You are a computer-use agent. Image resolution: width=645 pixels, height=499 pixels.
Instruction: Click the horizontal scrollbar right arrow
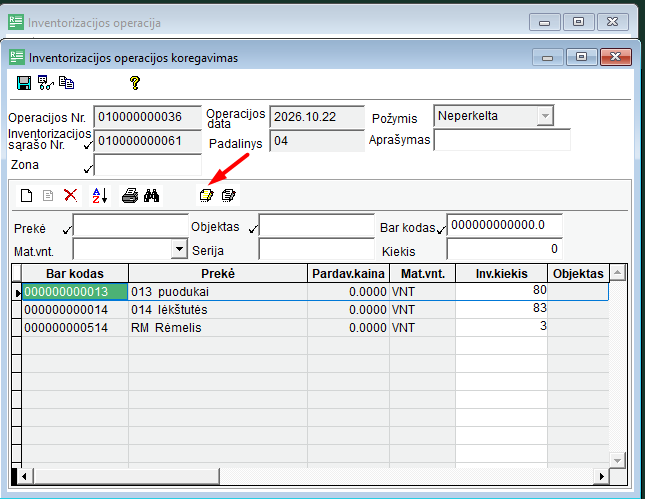click(601, 476)
